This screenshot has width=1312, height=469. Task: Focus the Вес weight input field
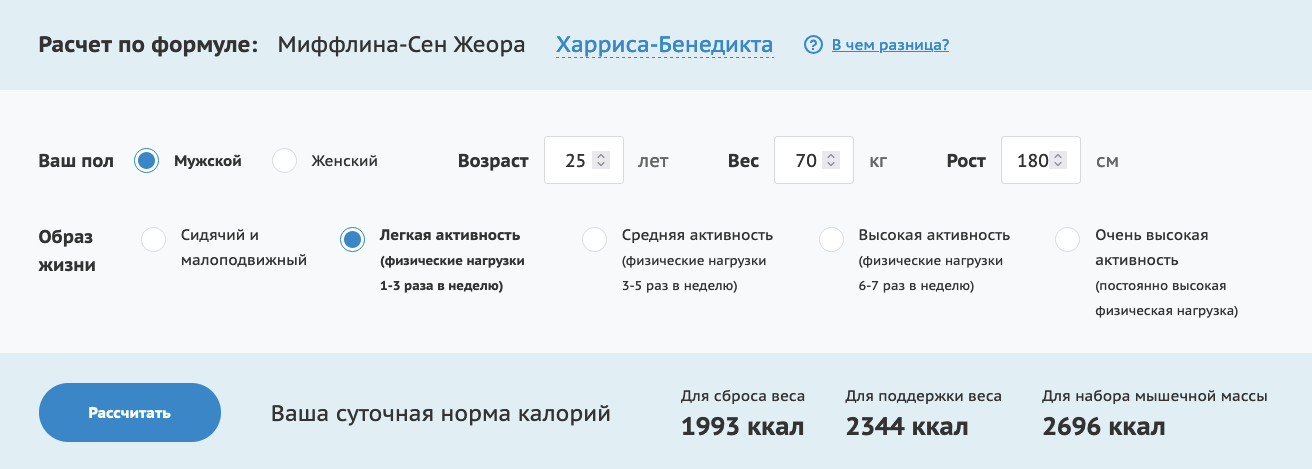click(803, 160)
